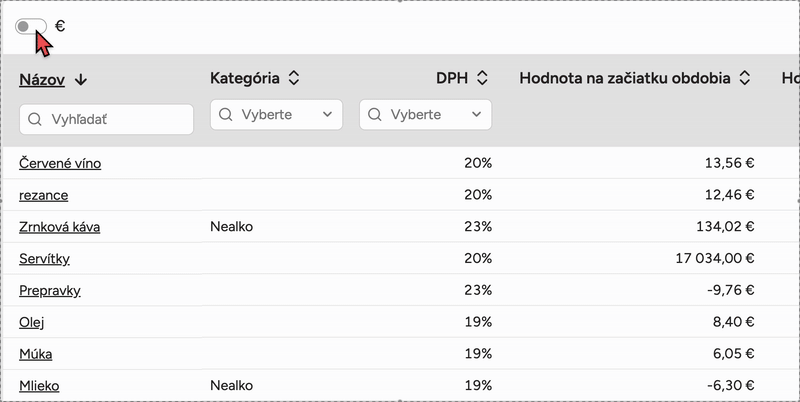Open the rezance item link
This screenshot has height=402, width=800.
pyautogui.click(x=43, y=195)
